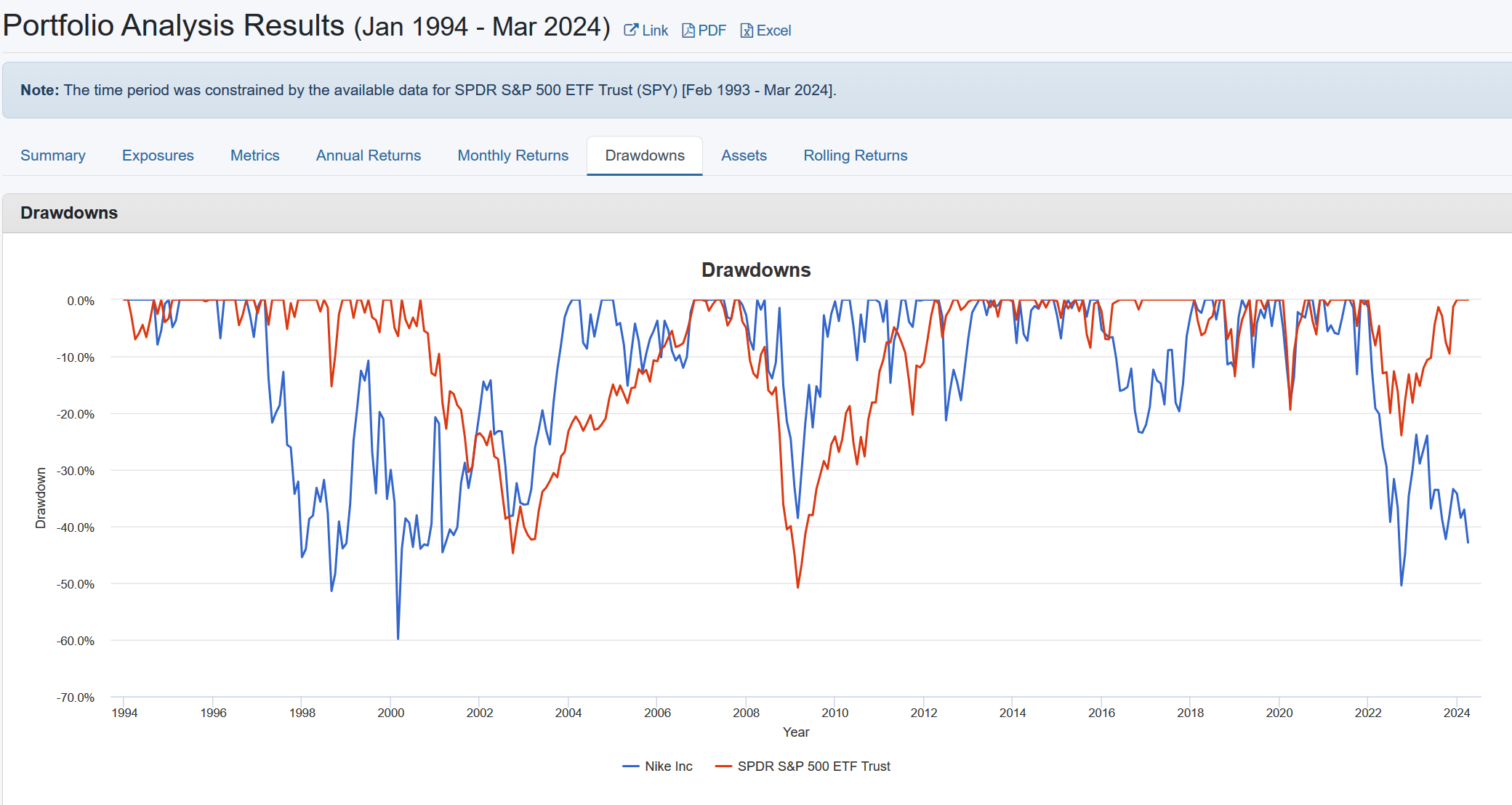
Task: Click the red SPDR legend line swatch
Action: click(723, 766)
